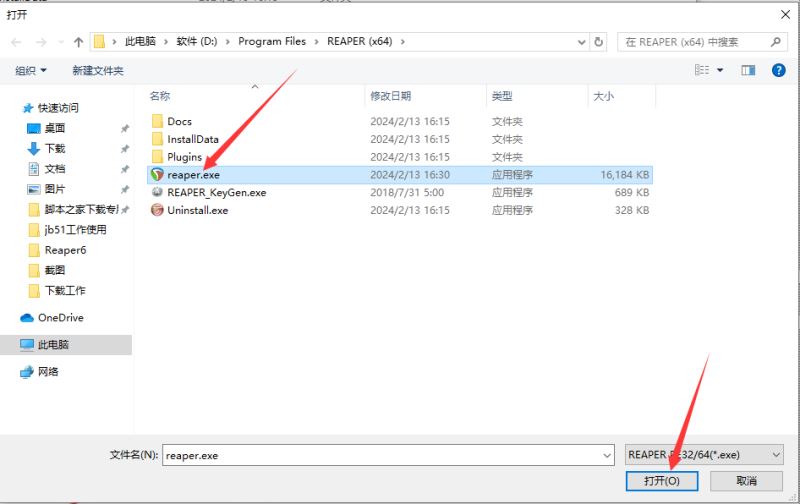Create folder with 新建文件夹
800x504 pixels.
(98, 70)
